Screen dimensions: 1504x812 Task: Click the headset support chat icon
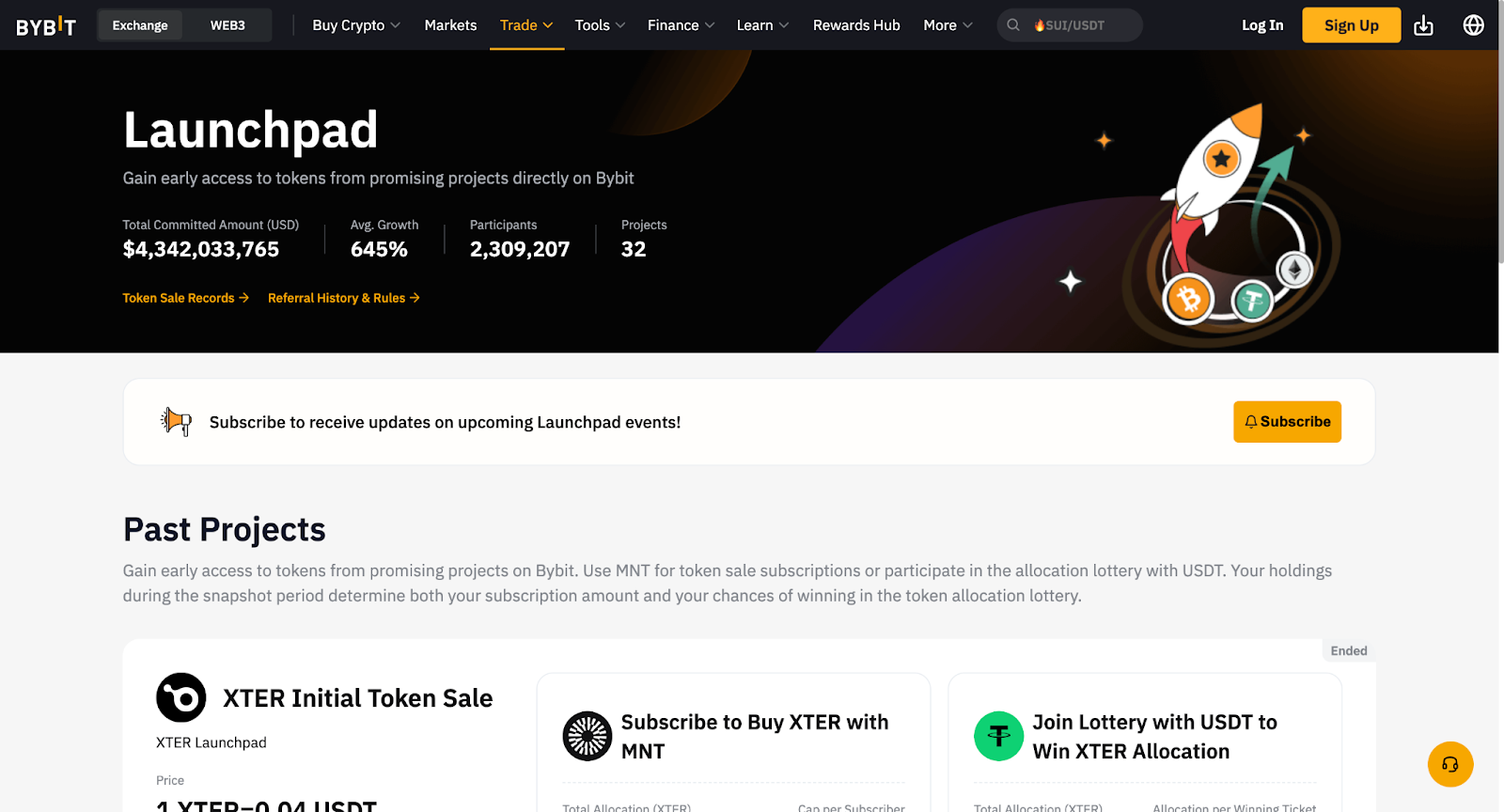pyautogui.click(x=1449, y=765)
